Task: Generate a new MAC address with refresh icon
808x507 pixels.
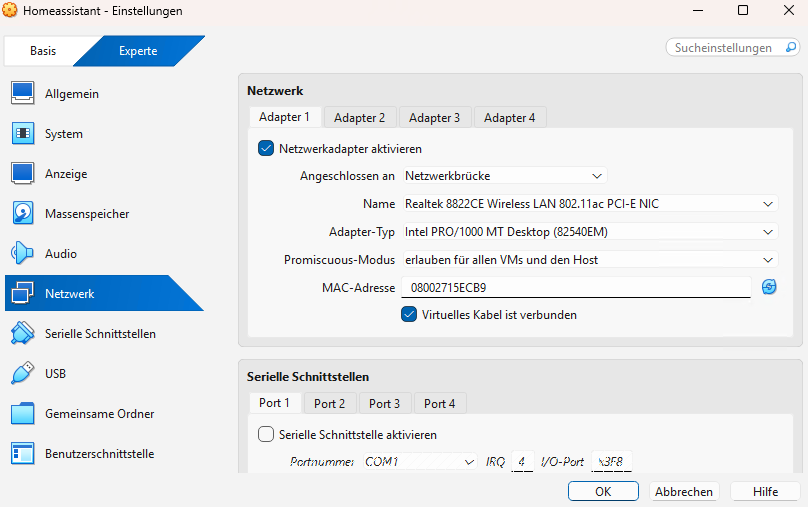Action: (x=769, y=287)
